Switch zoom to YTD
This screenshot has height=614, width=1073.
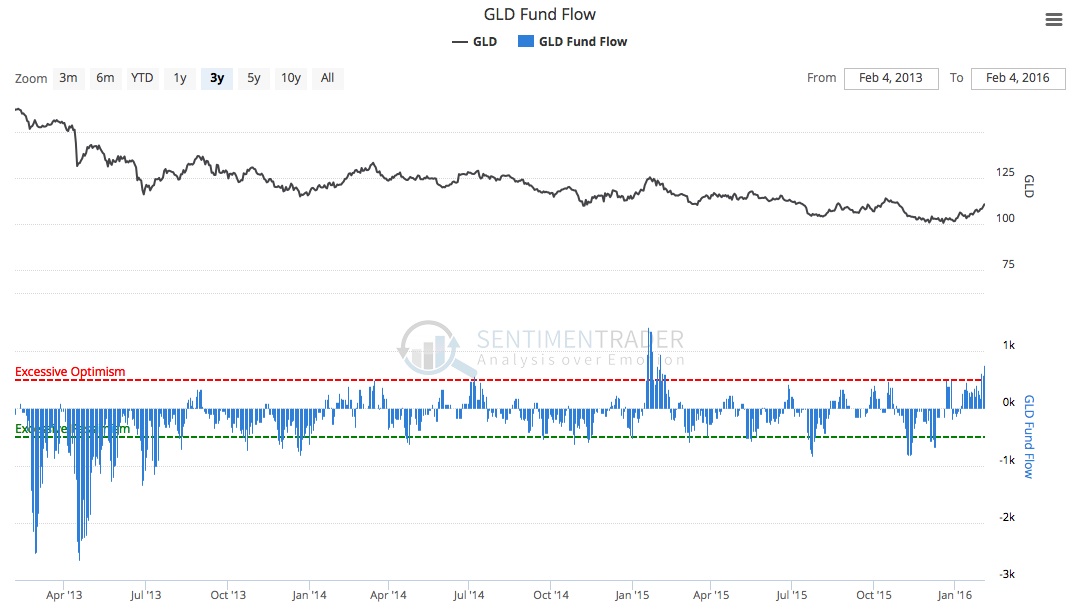click(x=142, y=78)
